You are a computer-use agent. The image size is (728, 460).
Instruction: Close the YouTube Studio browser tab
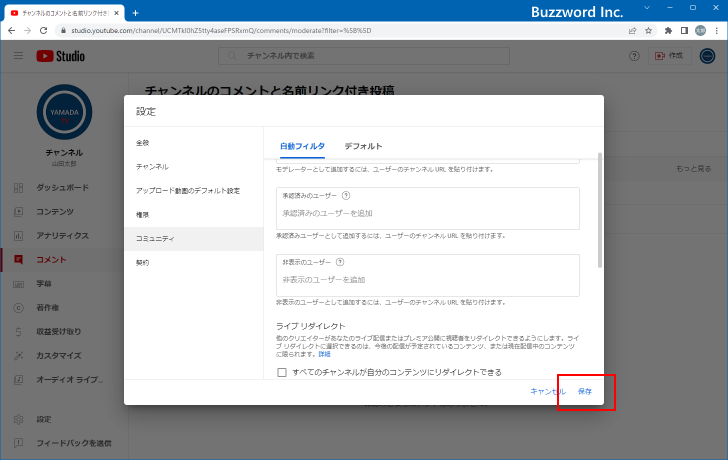(x=117, y=13)
